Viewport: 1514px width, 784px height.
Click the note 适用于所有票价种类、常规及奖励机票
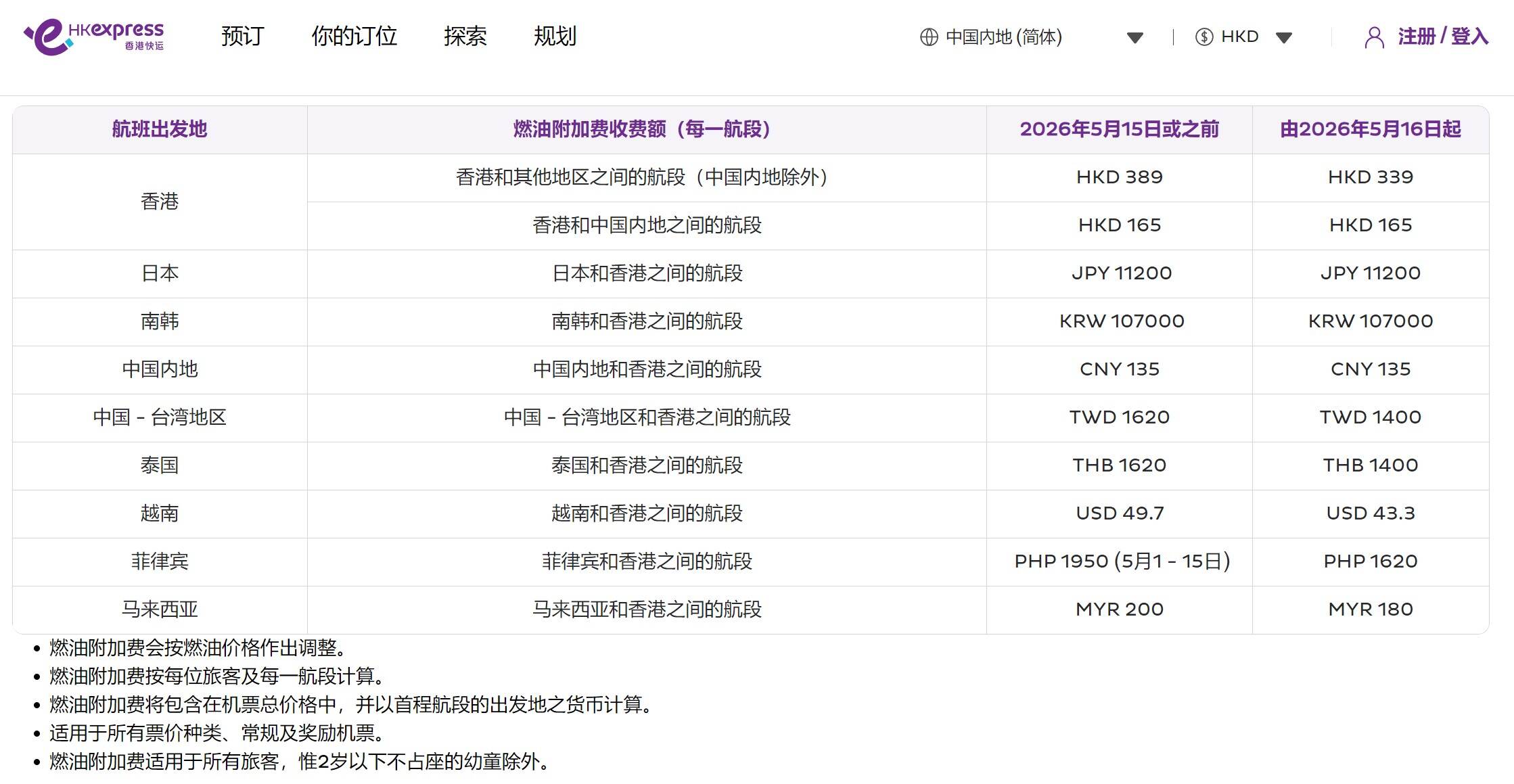coord(218,733)
